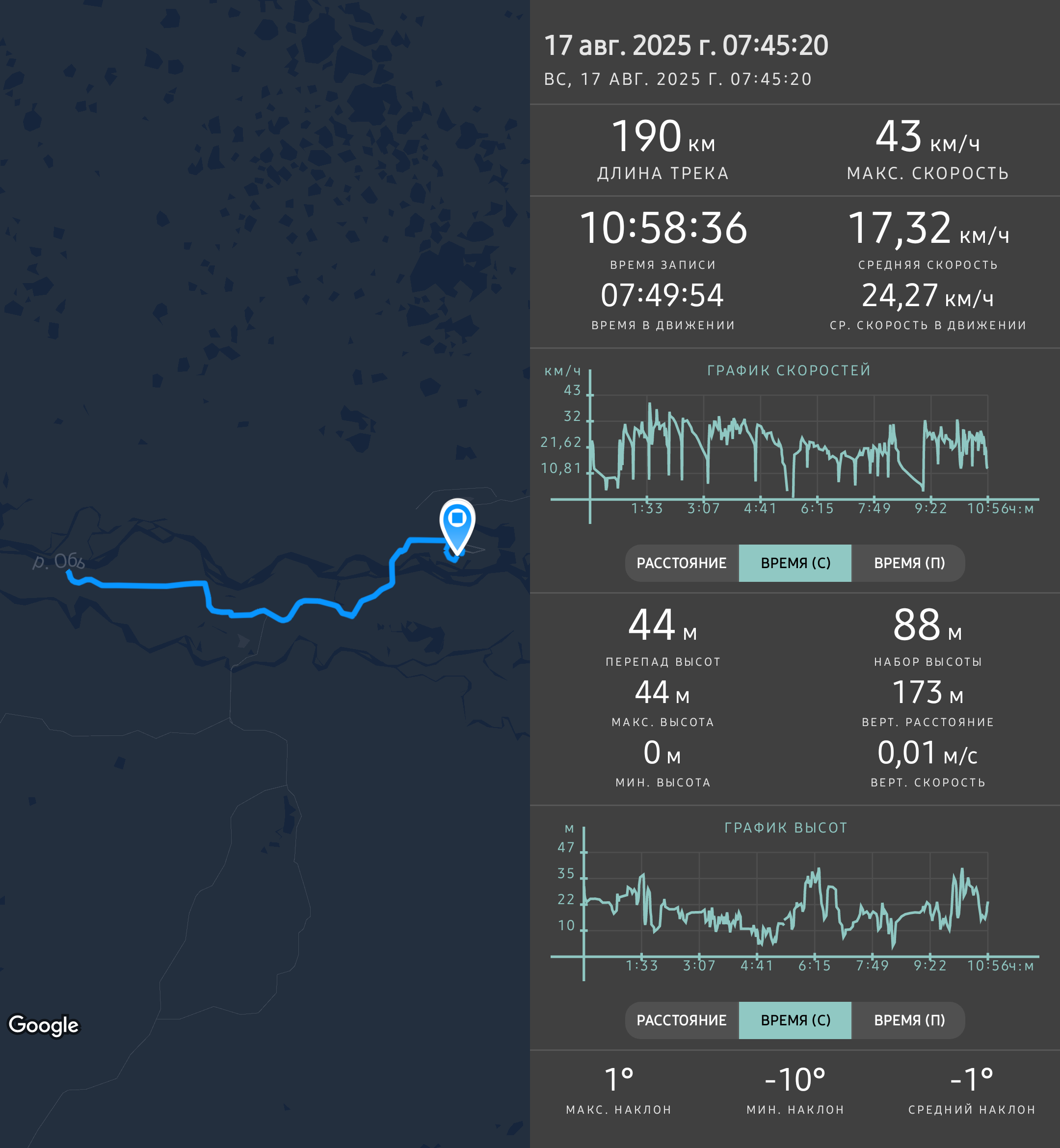Click the 88 м elevation gain value
The width and height of the screenshot is (1060, 1148).
pos(927,625)
